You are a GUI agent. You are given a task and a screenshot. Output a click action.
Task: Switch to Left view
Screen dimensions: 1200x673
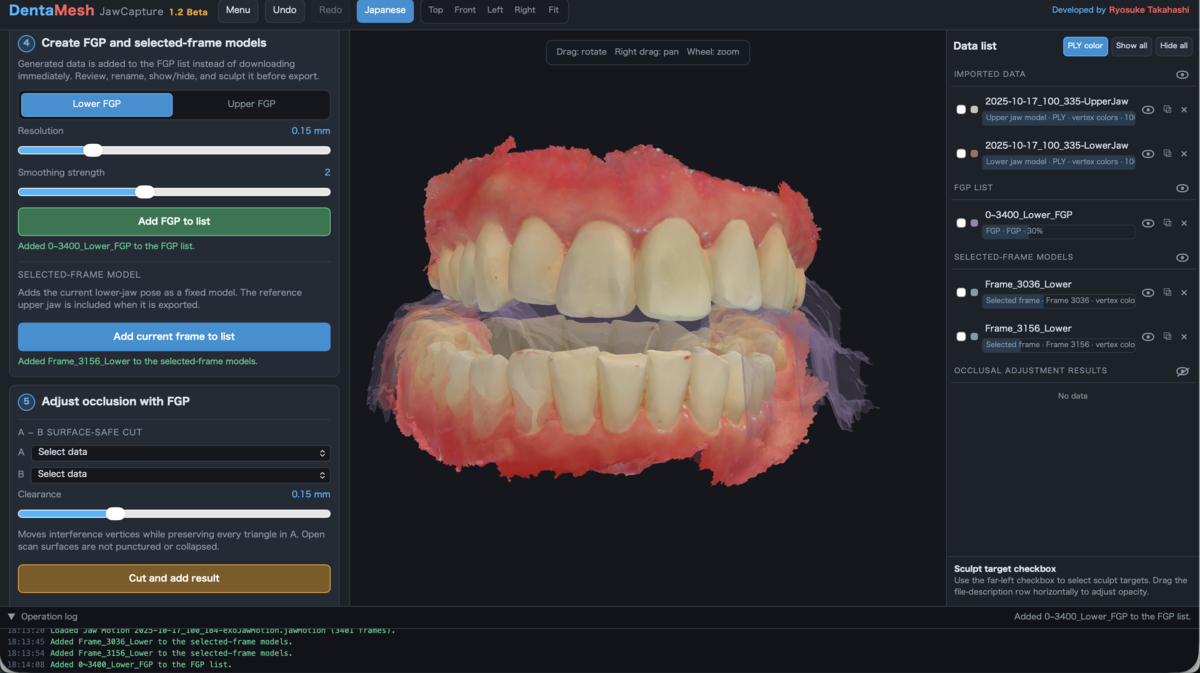pyautogui.click(x=495, y=11)
